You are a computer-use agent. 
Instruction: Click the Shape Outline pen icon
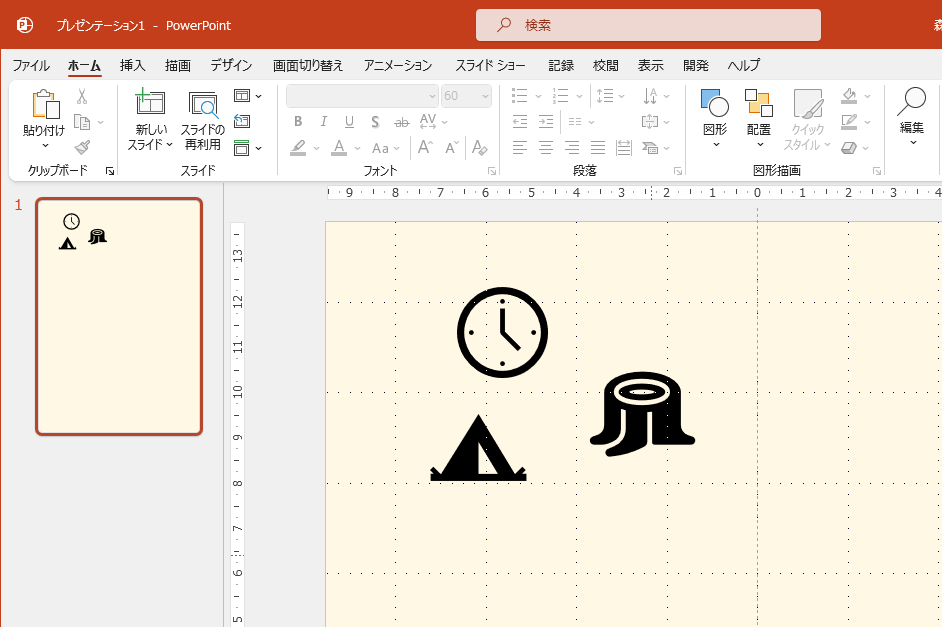[849, 122]
